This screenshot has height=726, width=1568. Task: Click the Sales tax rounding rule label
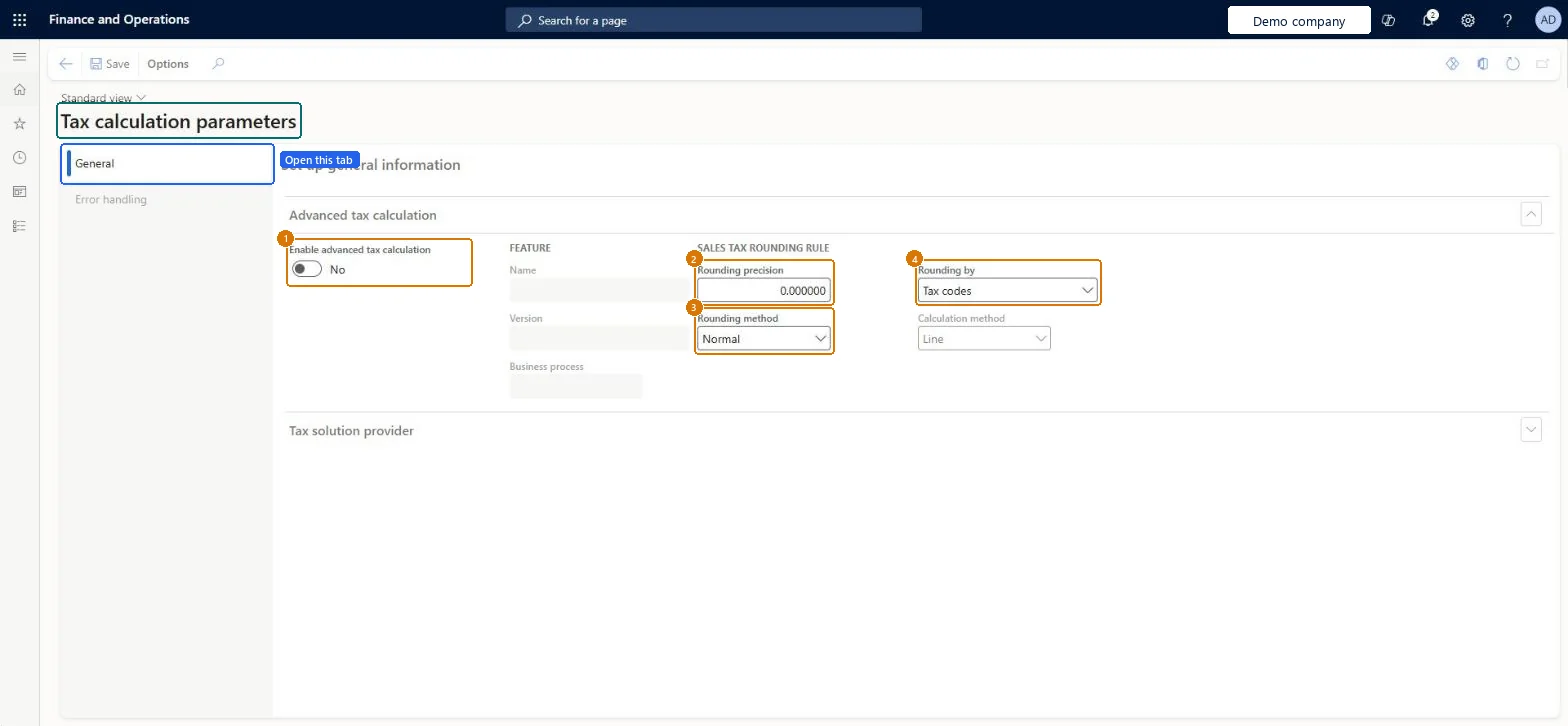[x=763, y=248]
